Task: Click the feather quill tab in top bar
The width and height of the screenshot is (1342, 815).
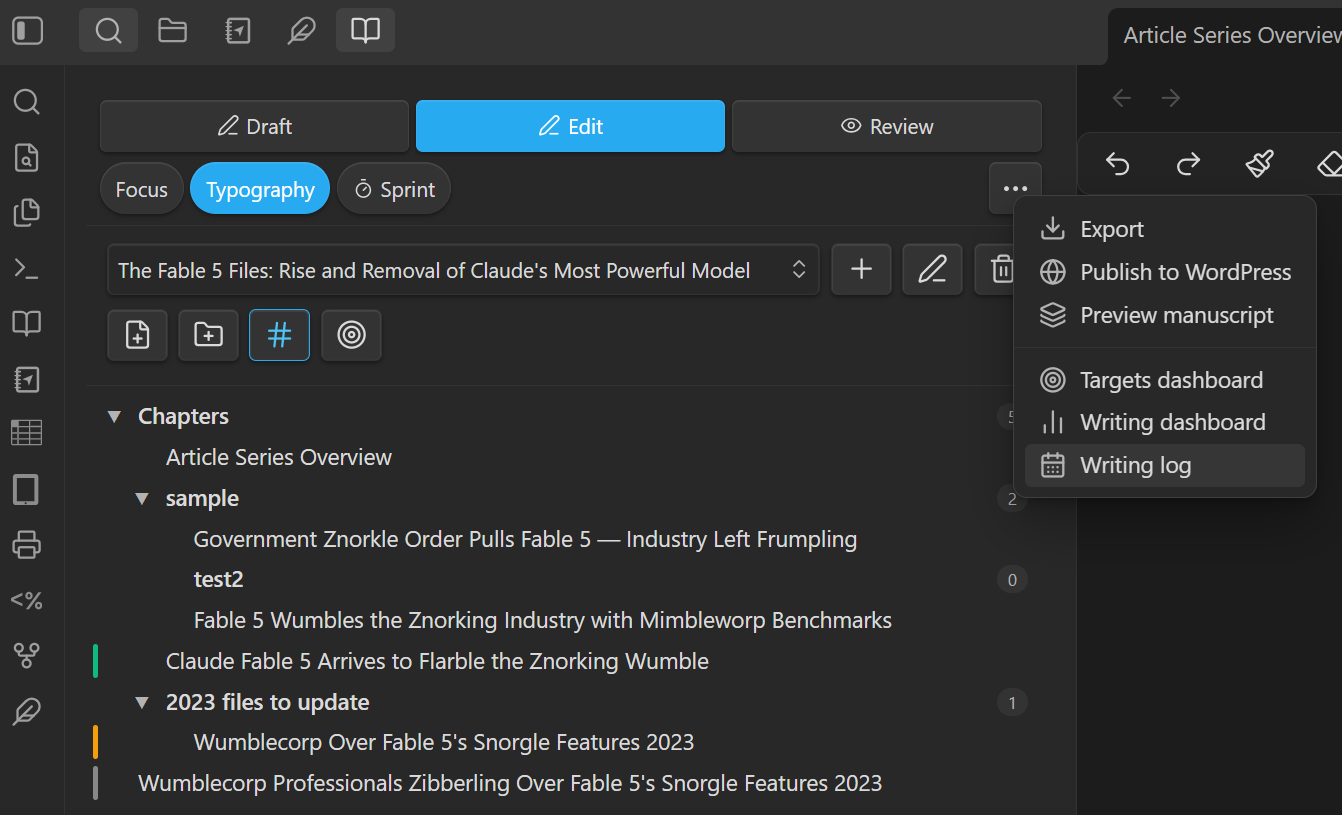Action: 301,31
